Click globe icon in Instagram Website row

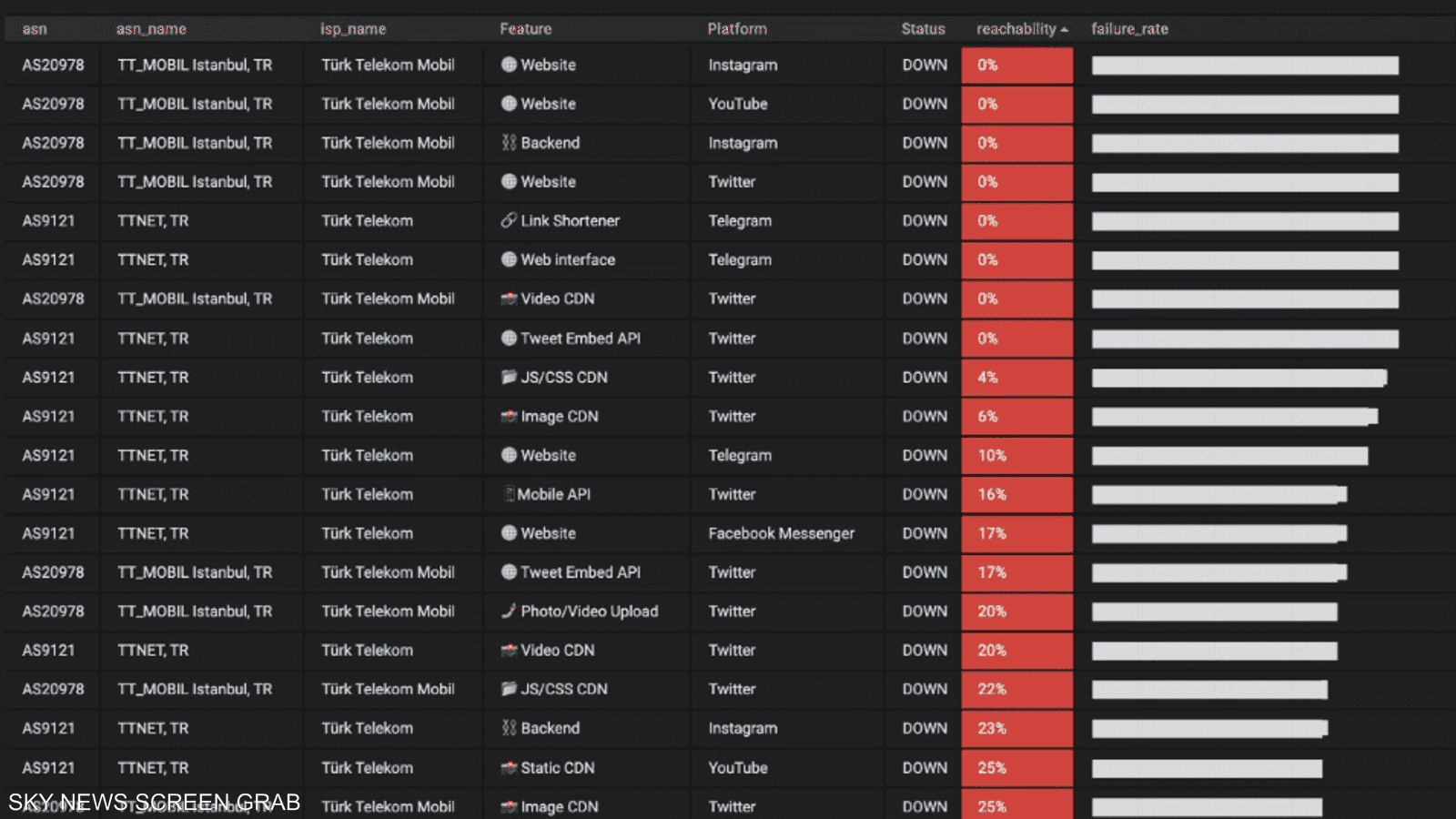tap(509, 65)
